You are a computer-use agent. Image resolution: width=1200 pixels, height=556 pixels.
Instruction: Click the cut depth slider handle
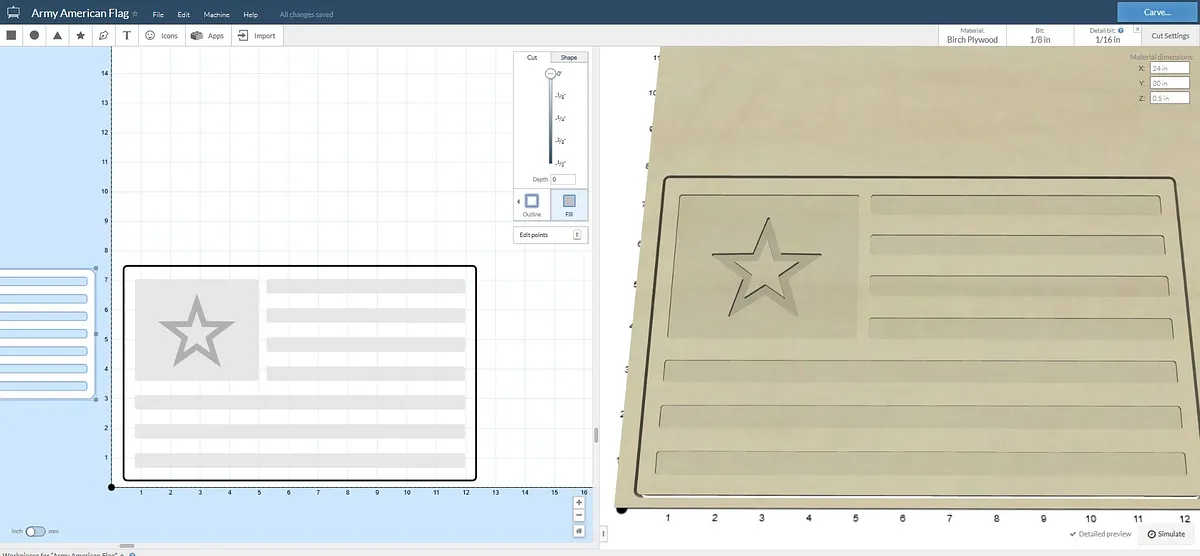click(x=550, y=74)
